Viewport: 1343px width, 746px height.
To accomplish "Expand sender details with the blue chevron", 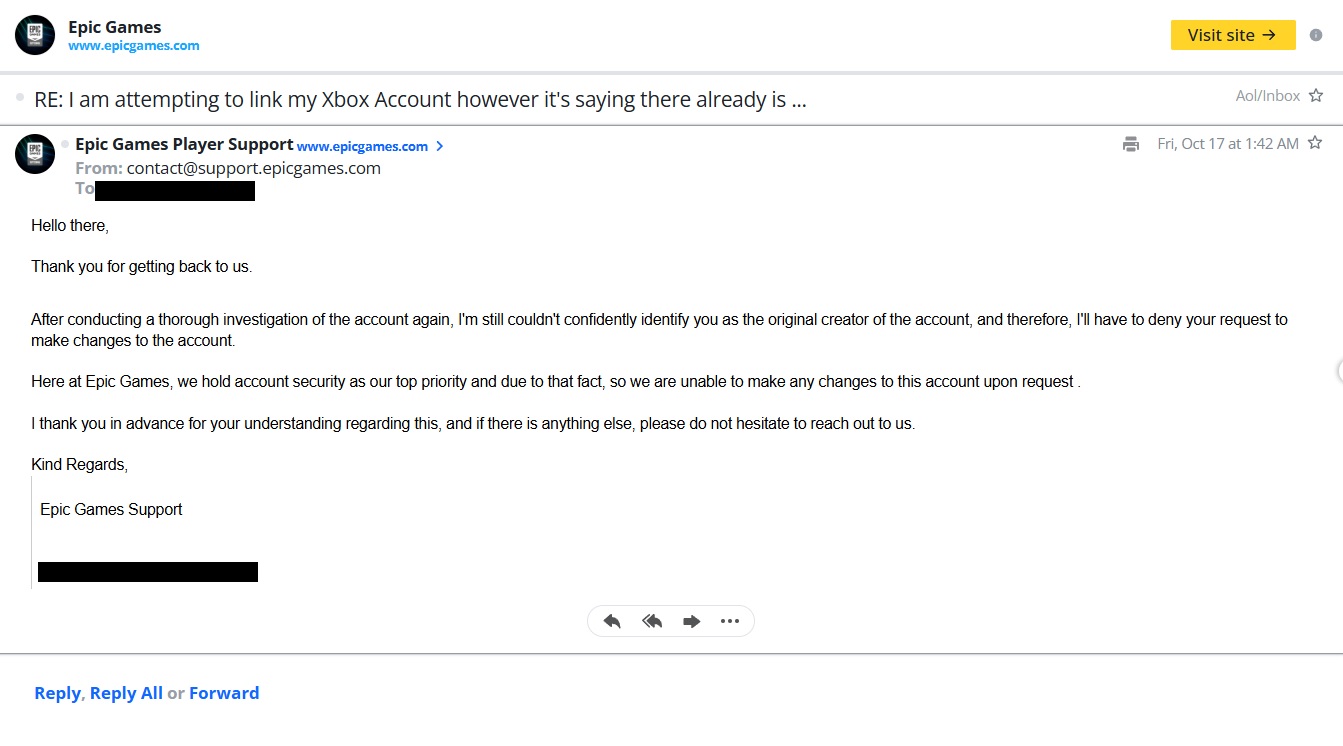I will (x=440, y=146).
